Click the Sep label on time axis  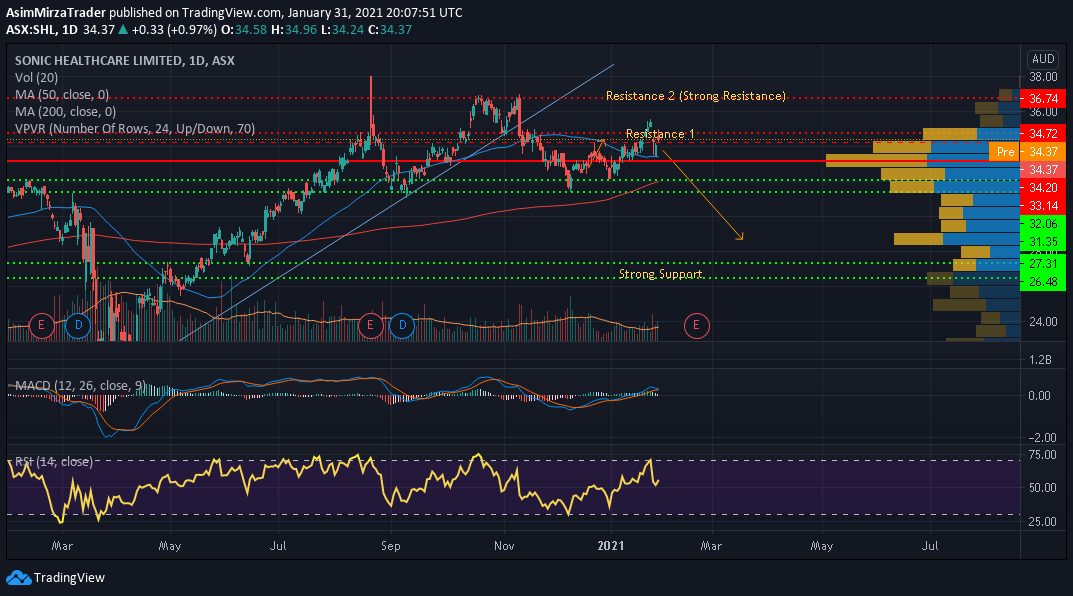point(391,546)
